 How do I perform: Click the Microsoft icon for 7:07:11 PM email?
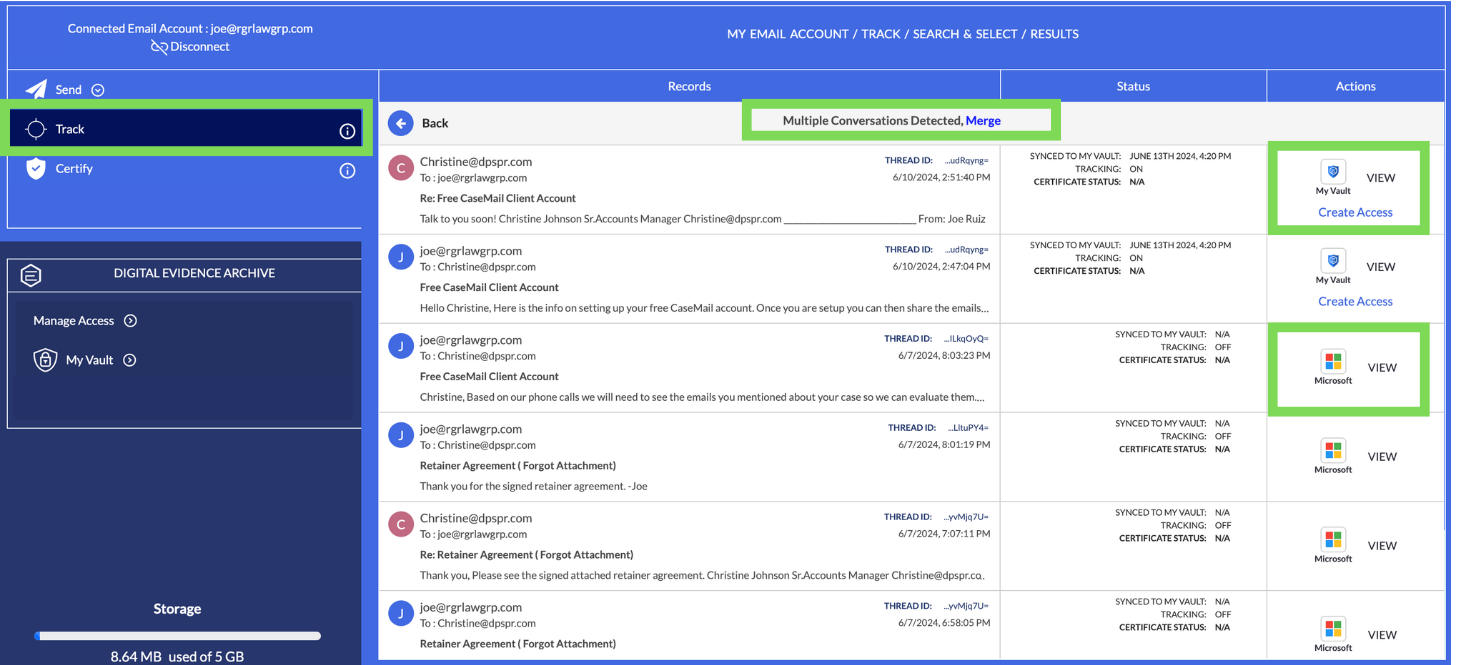[x=1333, y=539]
